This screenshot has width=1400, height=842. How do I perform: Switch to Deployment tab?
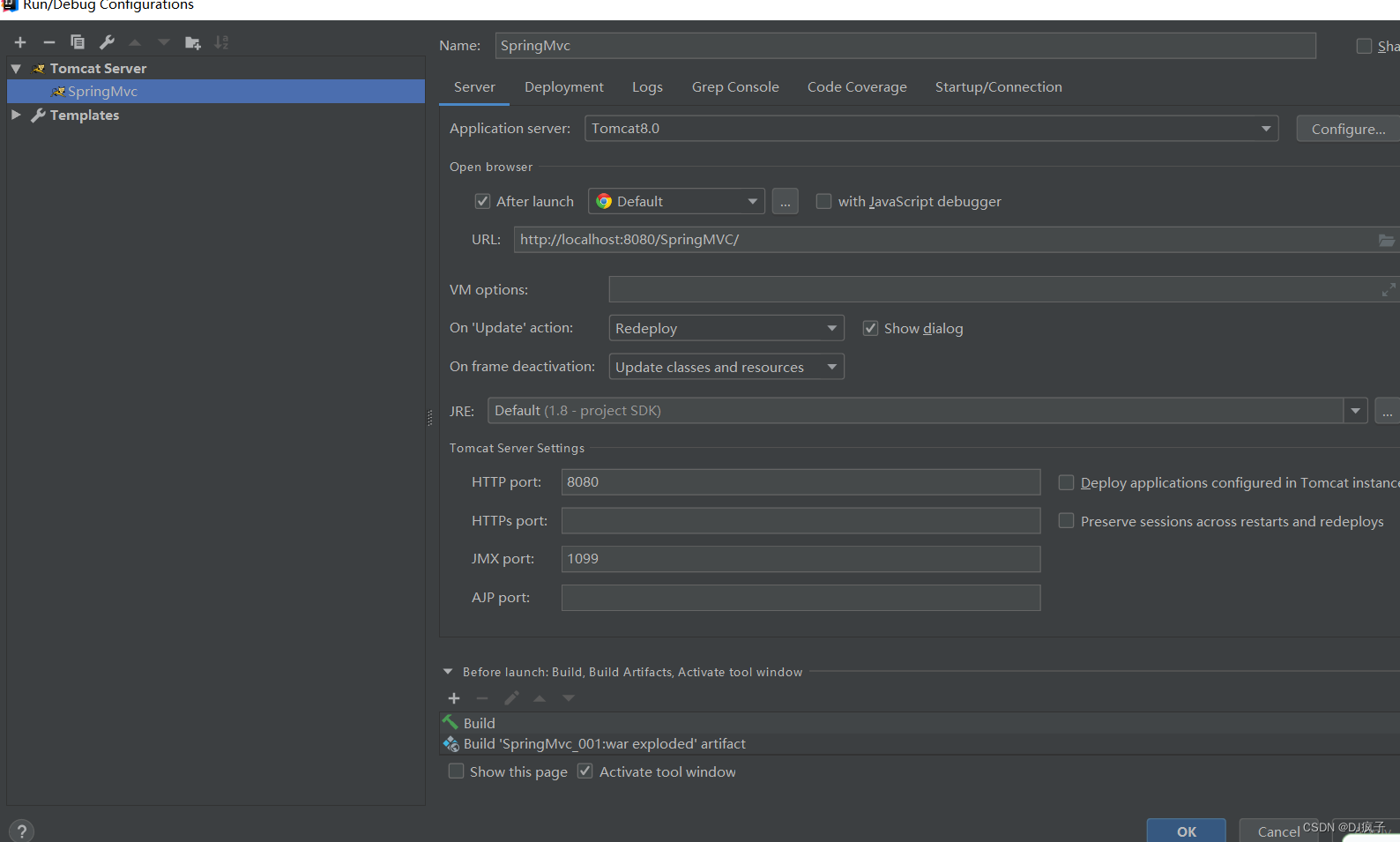tap(564, 86)
